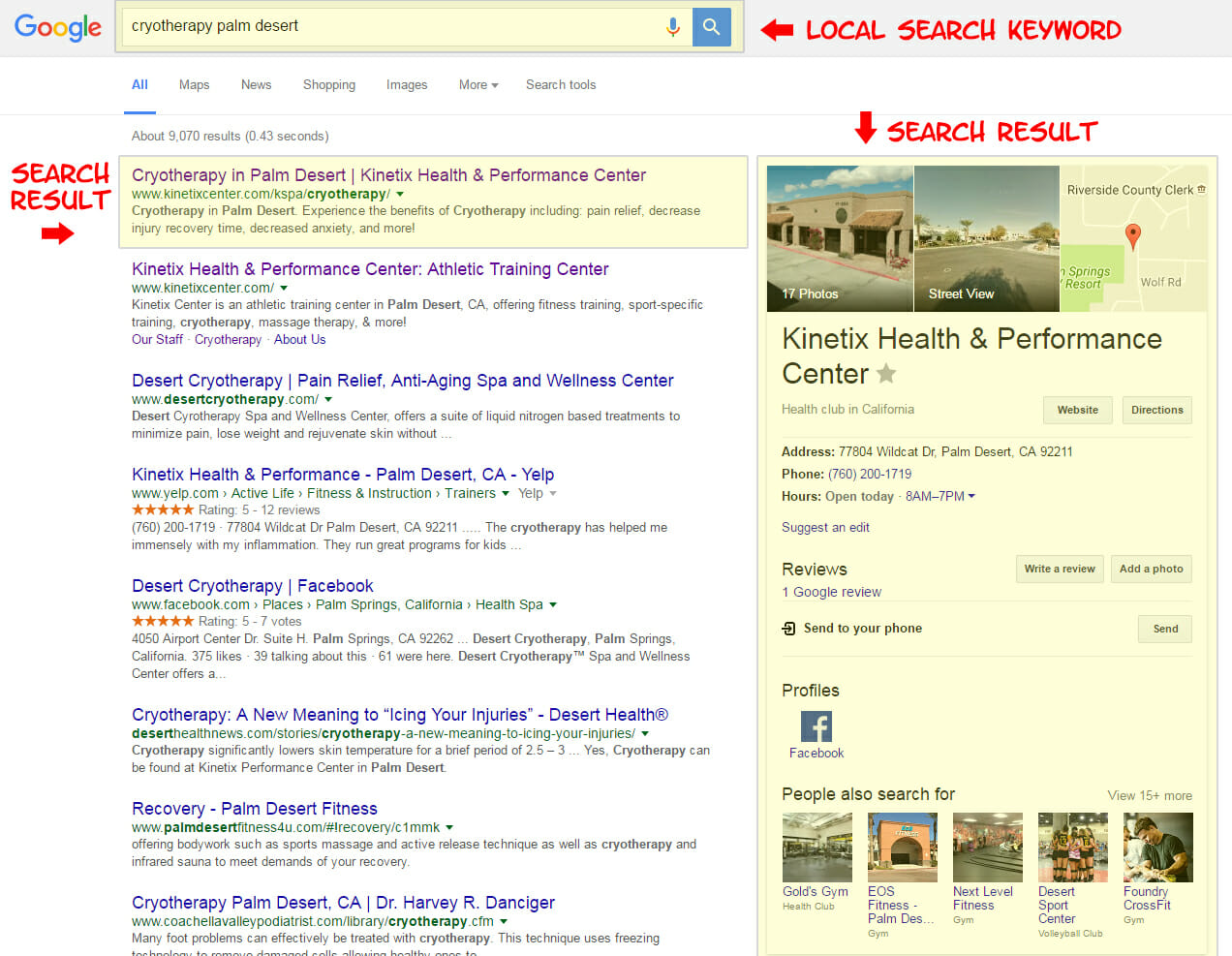Start voice search with microphone icon

point(673,27)
